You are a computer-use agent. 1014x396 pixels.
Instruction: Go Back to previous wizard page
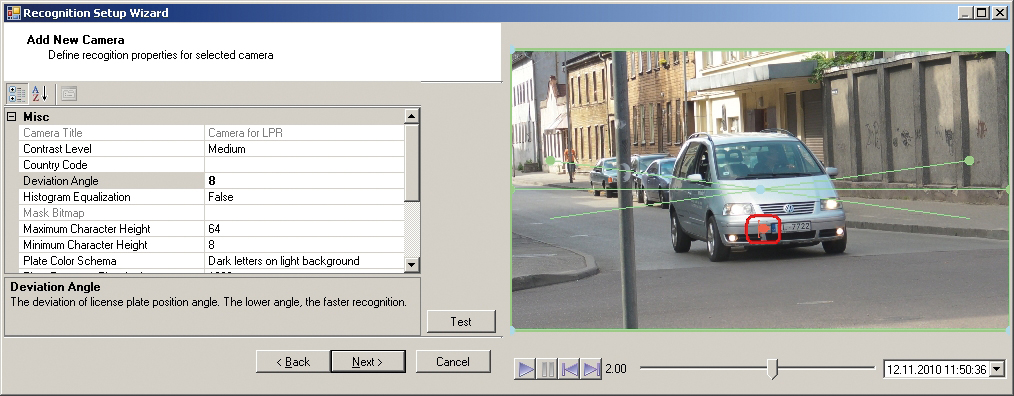(x=293, y=362)
